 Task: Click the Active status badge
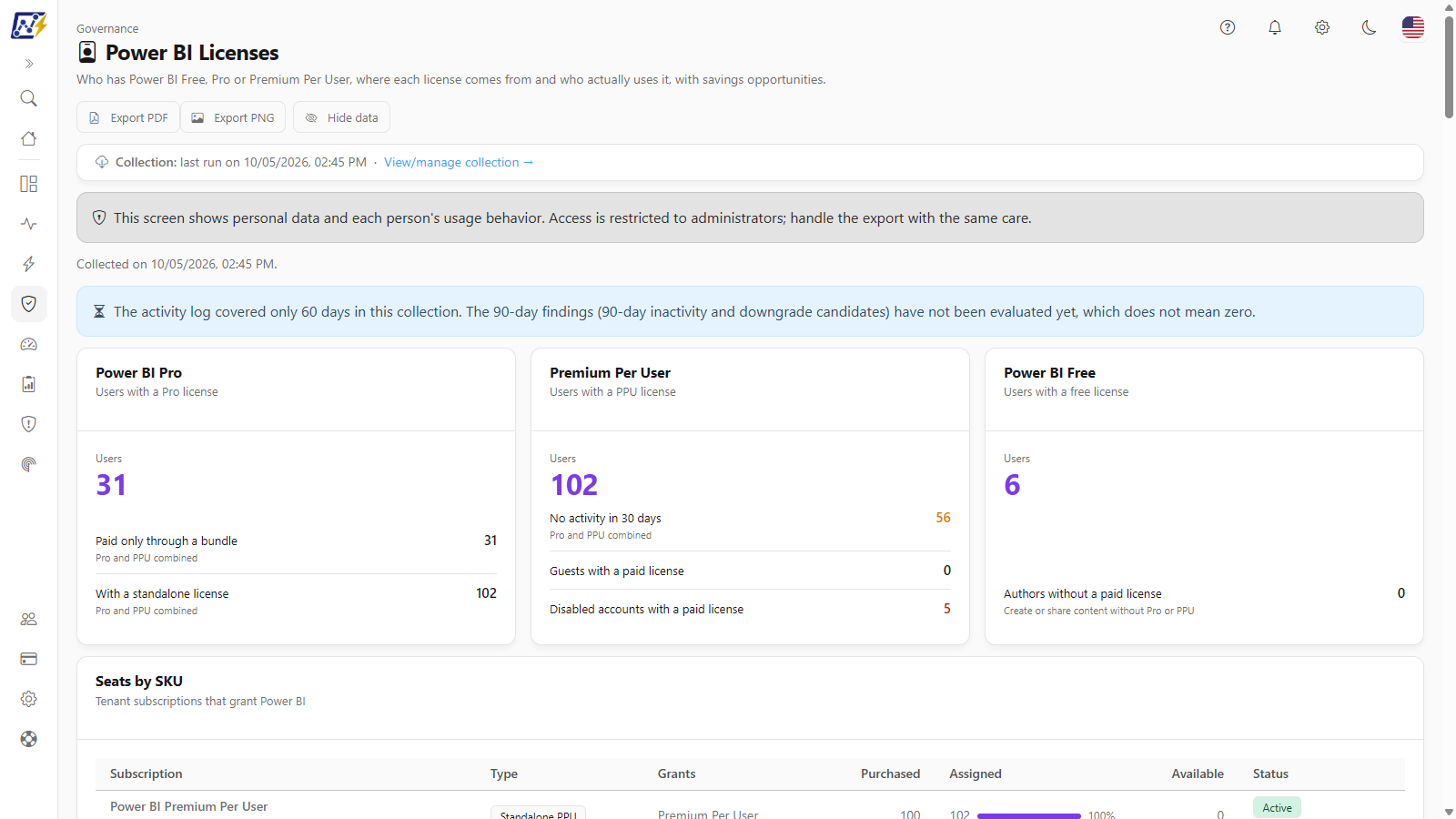coord(1277,807)
